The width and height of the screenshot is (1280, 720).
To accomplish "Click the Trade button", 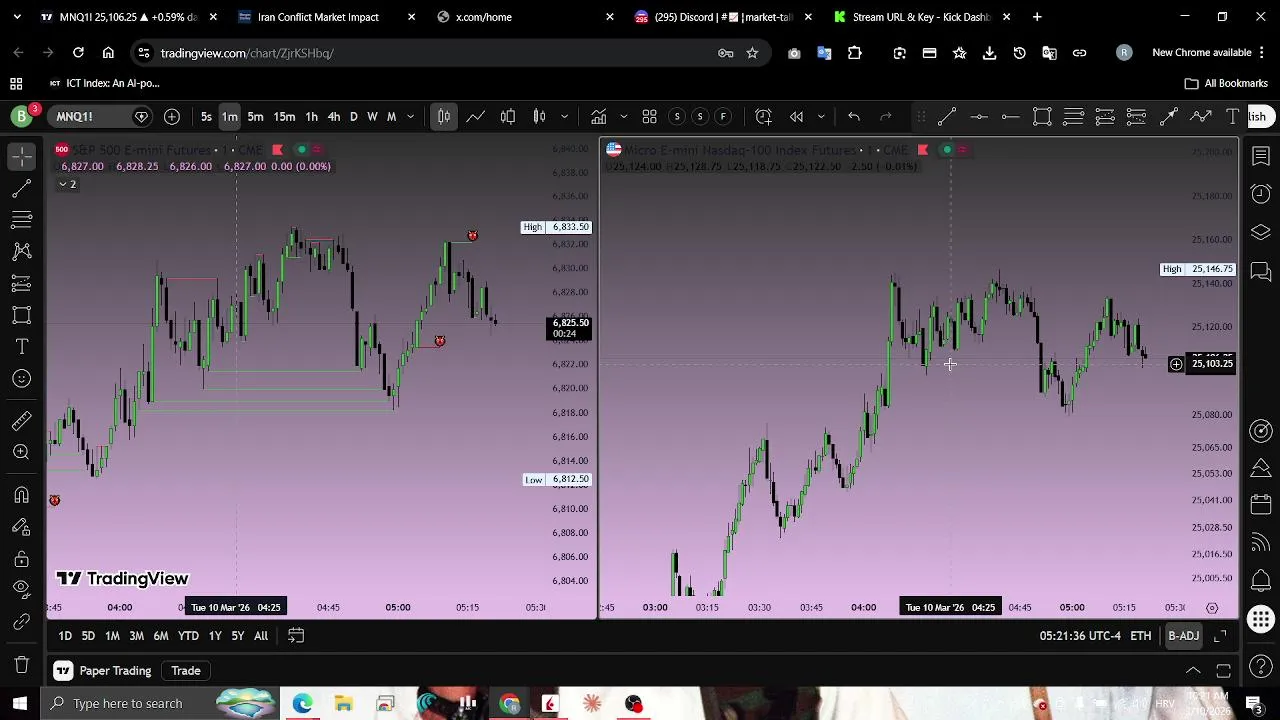I will point(186,671).
